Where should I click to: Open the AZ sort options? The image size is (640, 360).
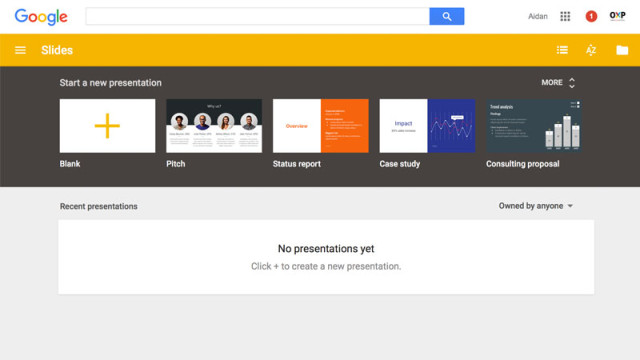591,50
